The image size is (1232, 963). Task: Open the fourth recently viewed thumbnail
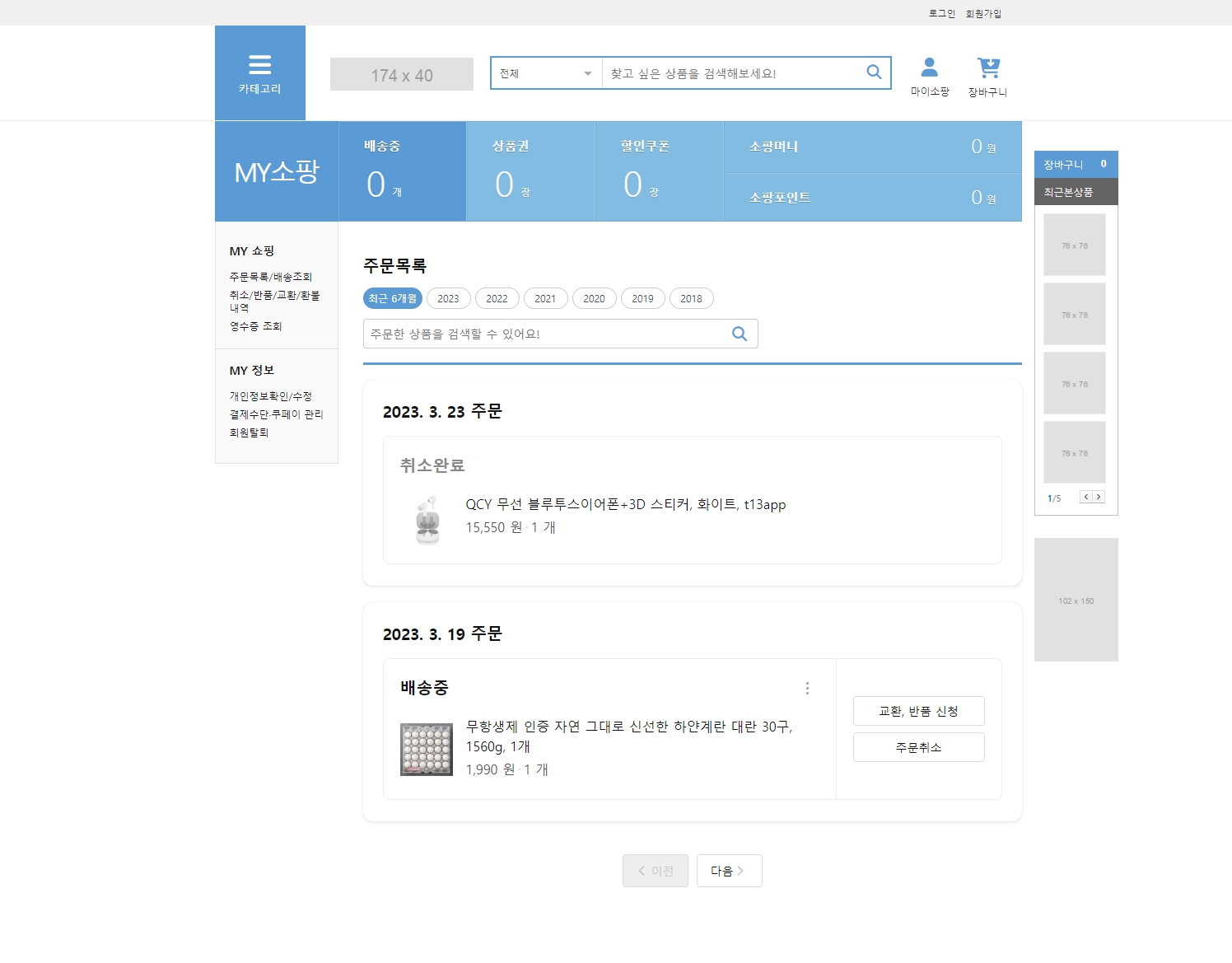click(x=1075, y=452)
